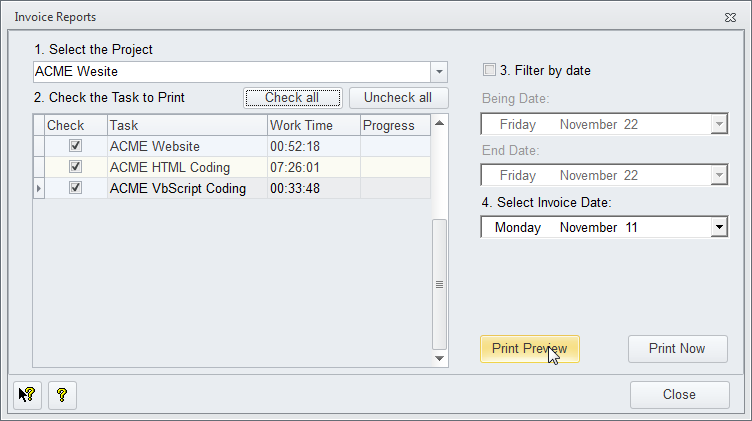Enable the Filter by date checkbox
This screenshot has width=752, height=421.
point(489,70)
